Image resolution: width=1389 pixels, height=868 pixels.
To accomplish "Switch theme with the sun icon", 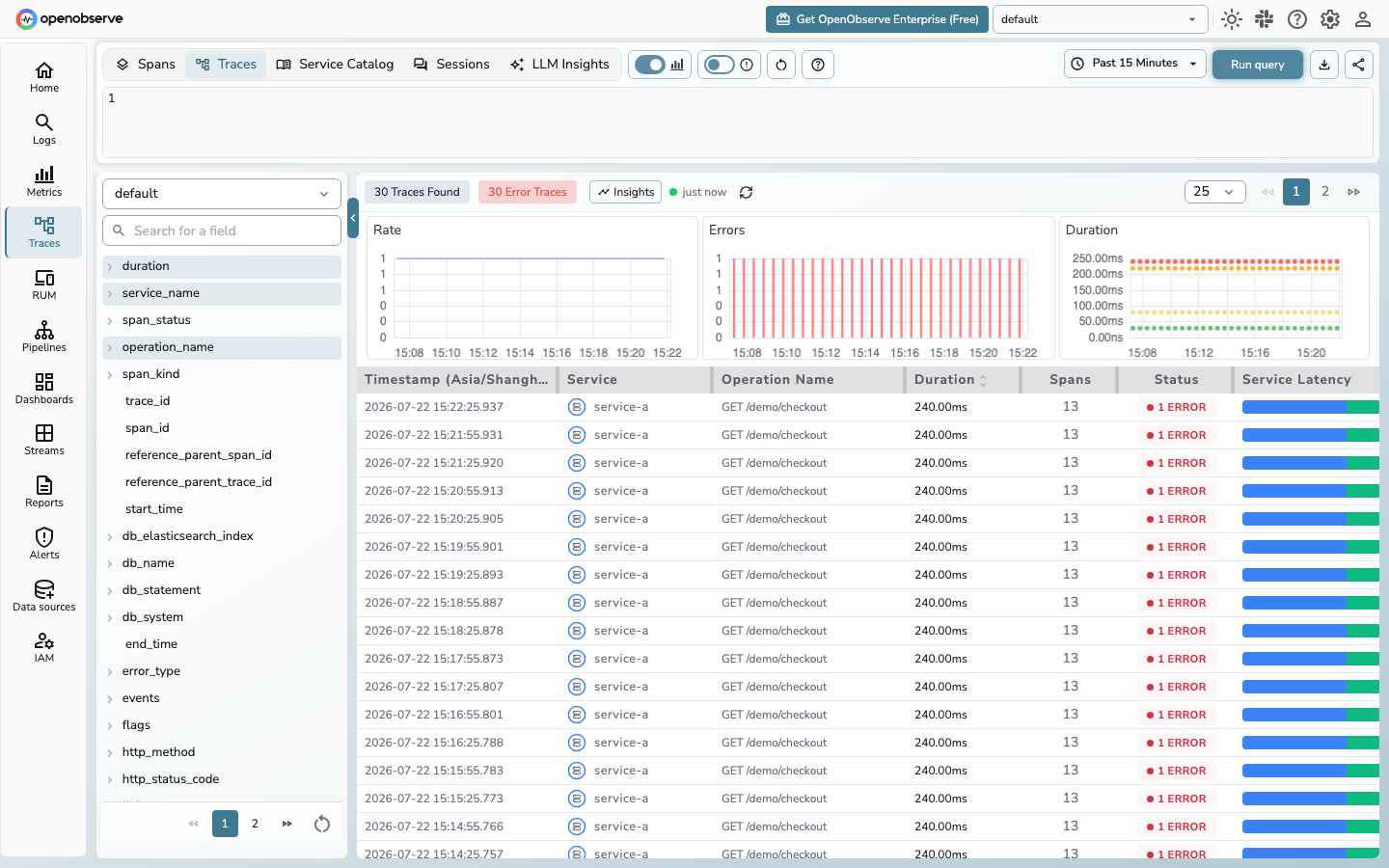I will click(1231, 19).
